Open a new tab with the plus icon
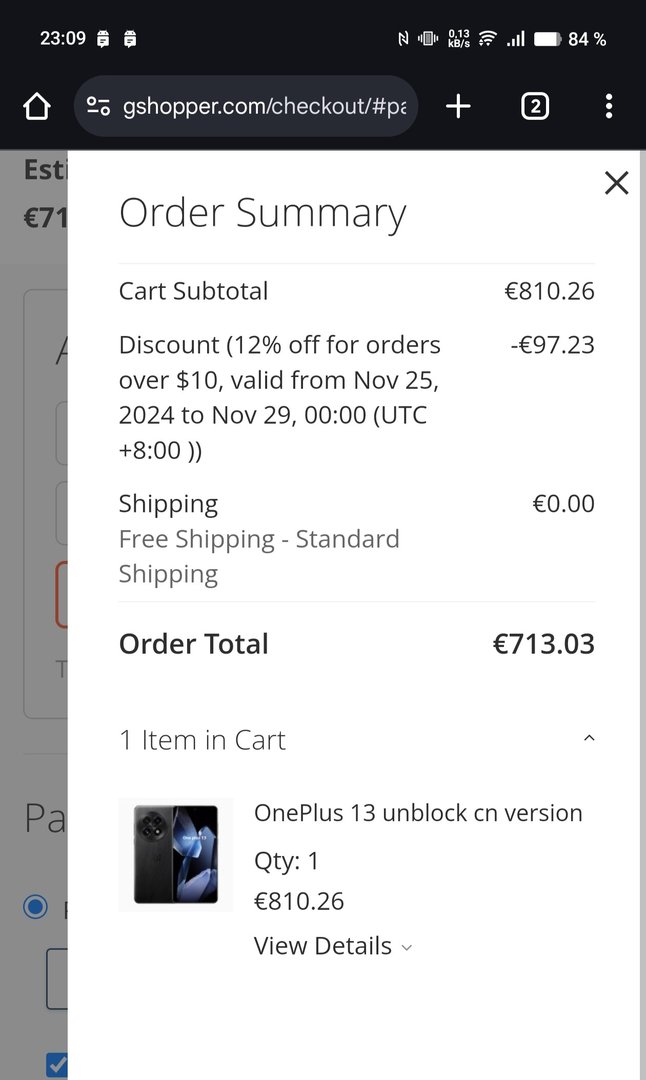The width and height of the screenshot is (646, 1080). pyautogui.click(x=458, y=106)
